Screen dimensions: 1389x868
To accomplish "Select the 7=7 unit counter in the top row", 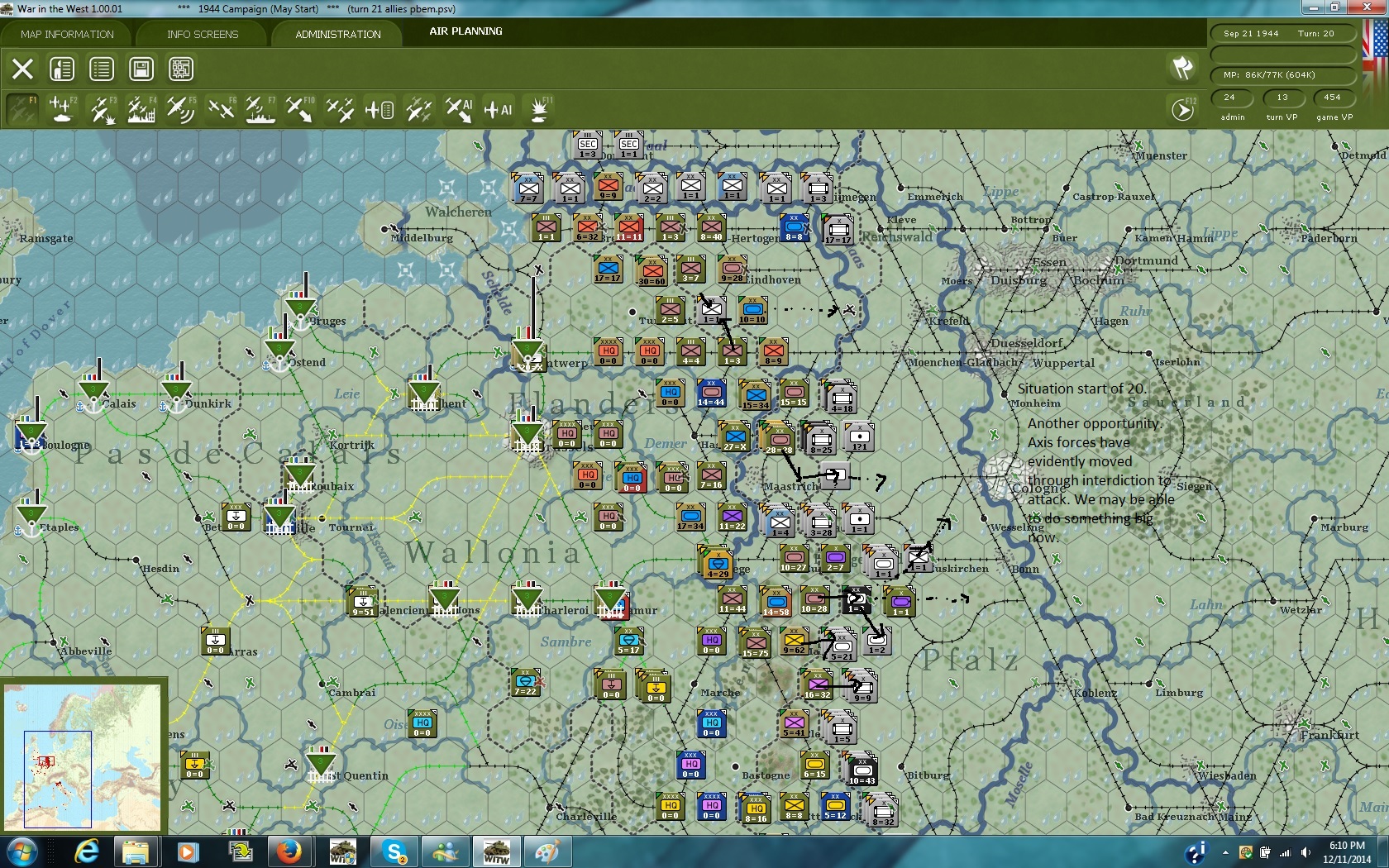I will pyautogui.click(x=528, y=188).
